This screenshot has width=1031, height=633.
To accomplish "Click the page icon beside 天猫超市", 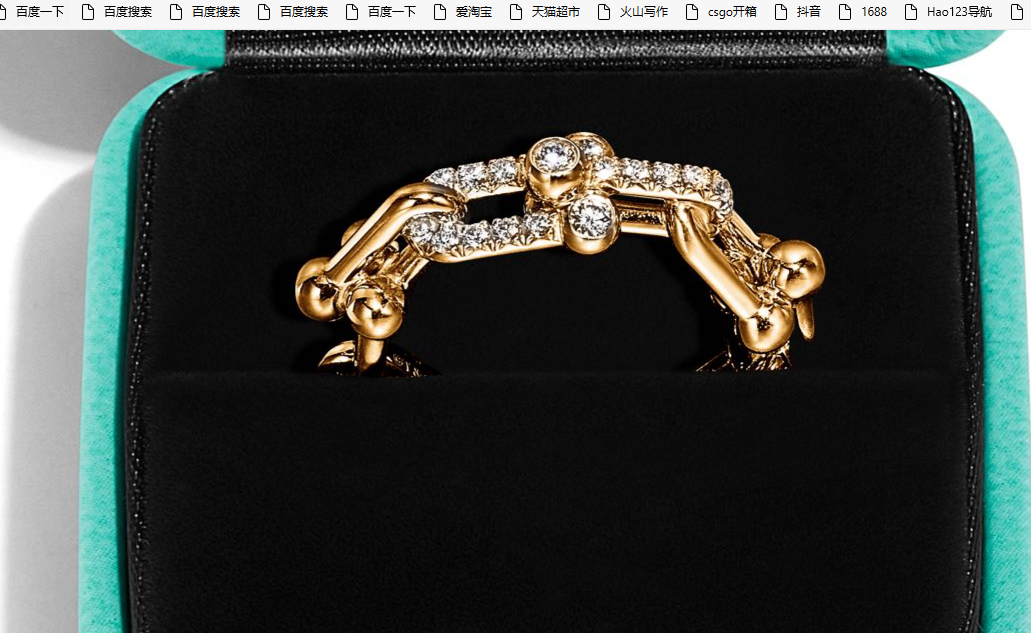I will [x=516, y=12].
